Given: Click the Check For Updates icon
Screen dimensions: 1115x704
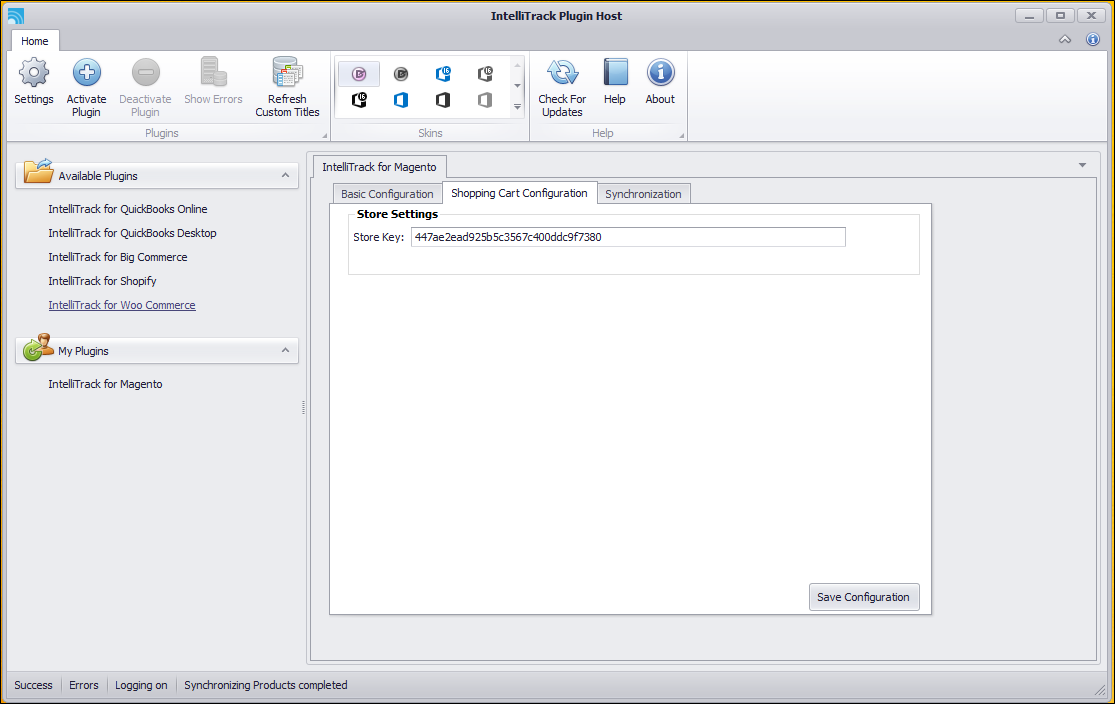Looking at the screenshot, I should coord(562,73).
